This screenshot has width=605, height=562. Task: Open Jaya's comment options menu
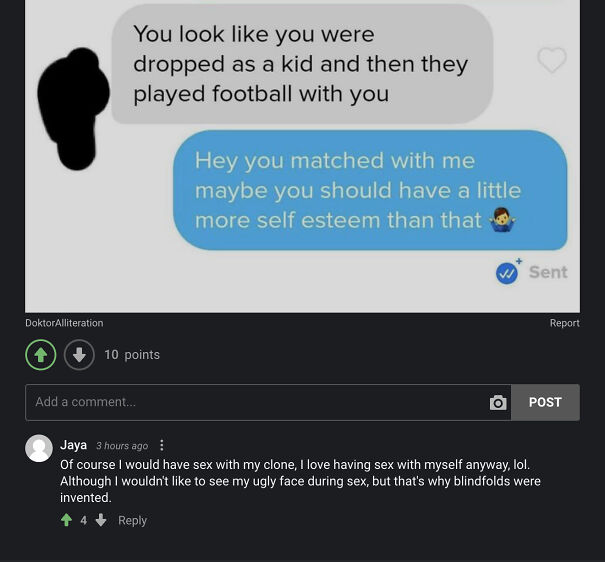[162, 445]
